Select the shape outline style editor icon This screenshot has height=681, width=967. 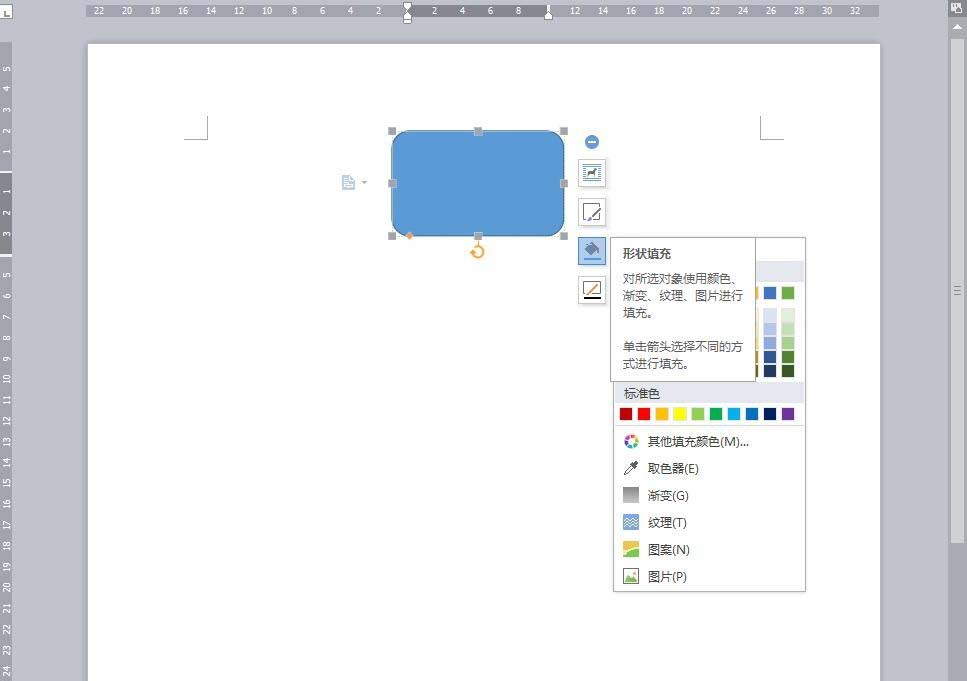pyautogui.click(x=591, y=212)
